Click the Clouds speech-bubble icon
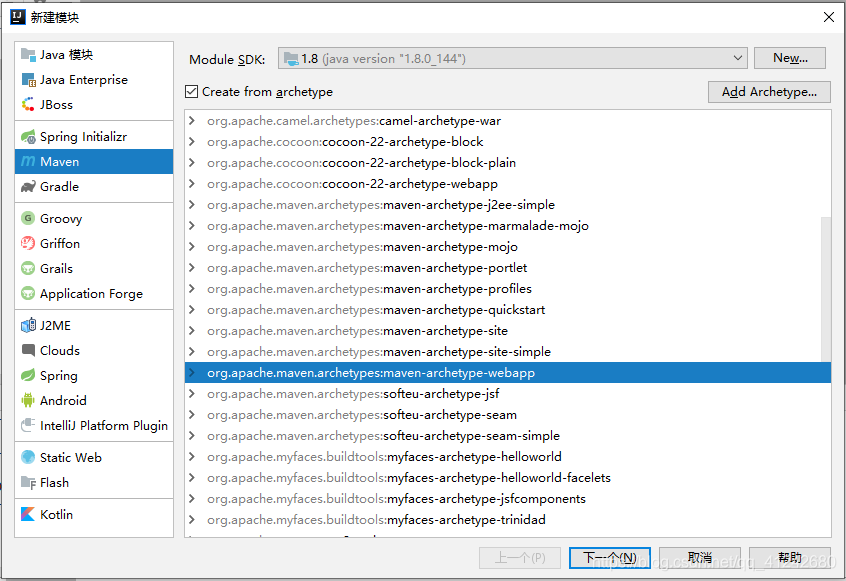This screenshot has width=846, height=581. tap(28, 350)
